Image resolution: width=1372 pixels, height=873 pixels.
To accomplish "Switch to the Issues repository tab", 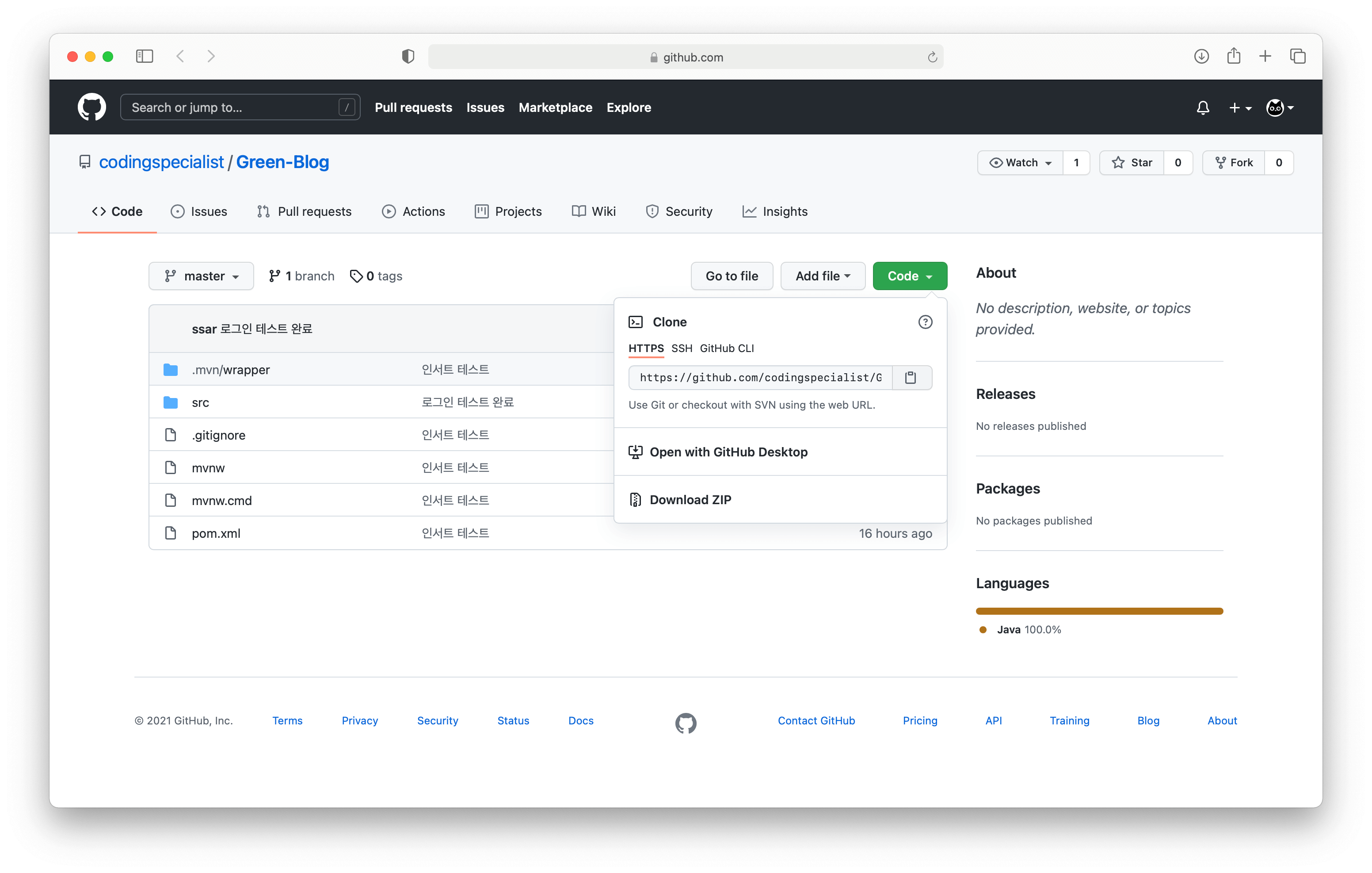I will coord(199,211).
